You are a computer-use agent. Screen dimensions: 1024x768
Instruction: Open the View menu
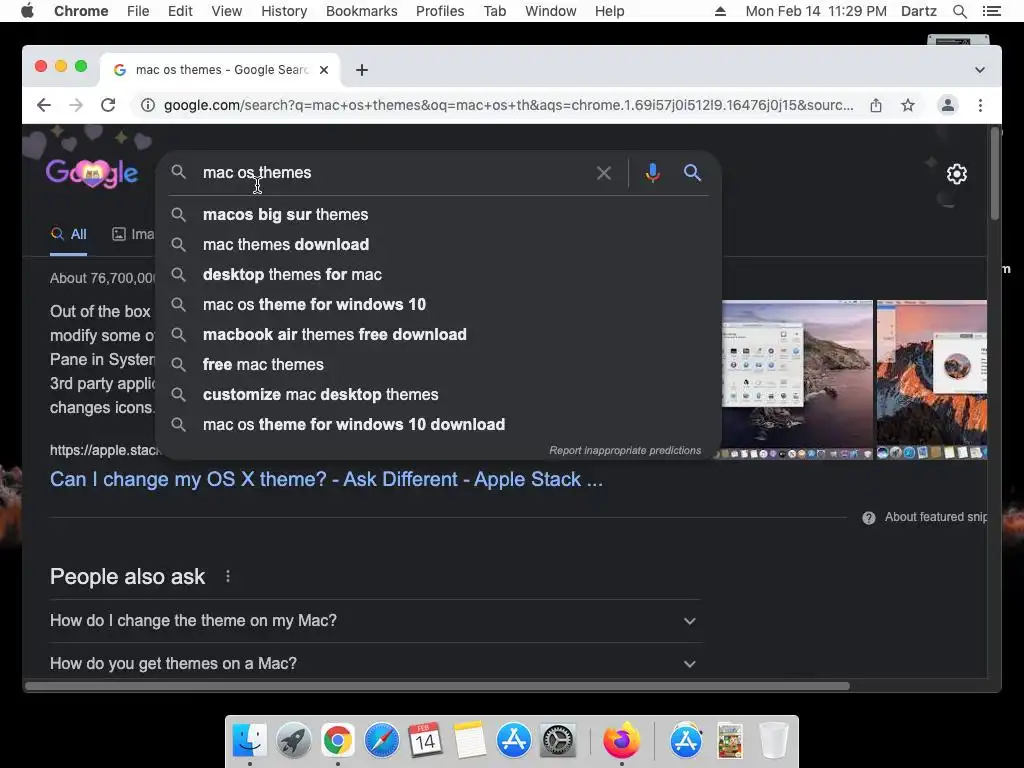[227, 11]
